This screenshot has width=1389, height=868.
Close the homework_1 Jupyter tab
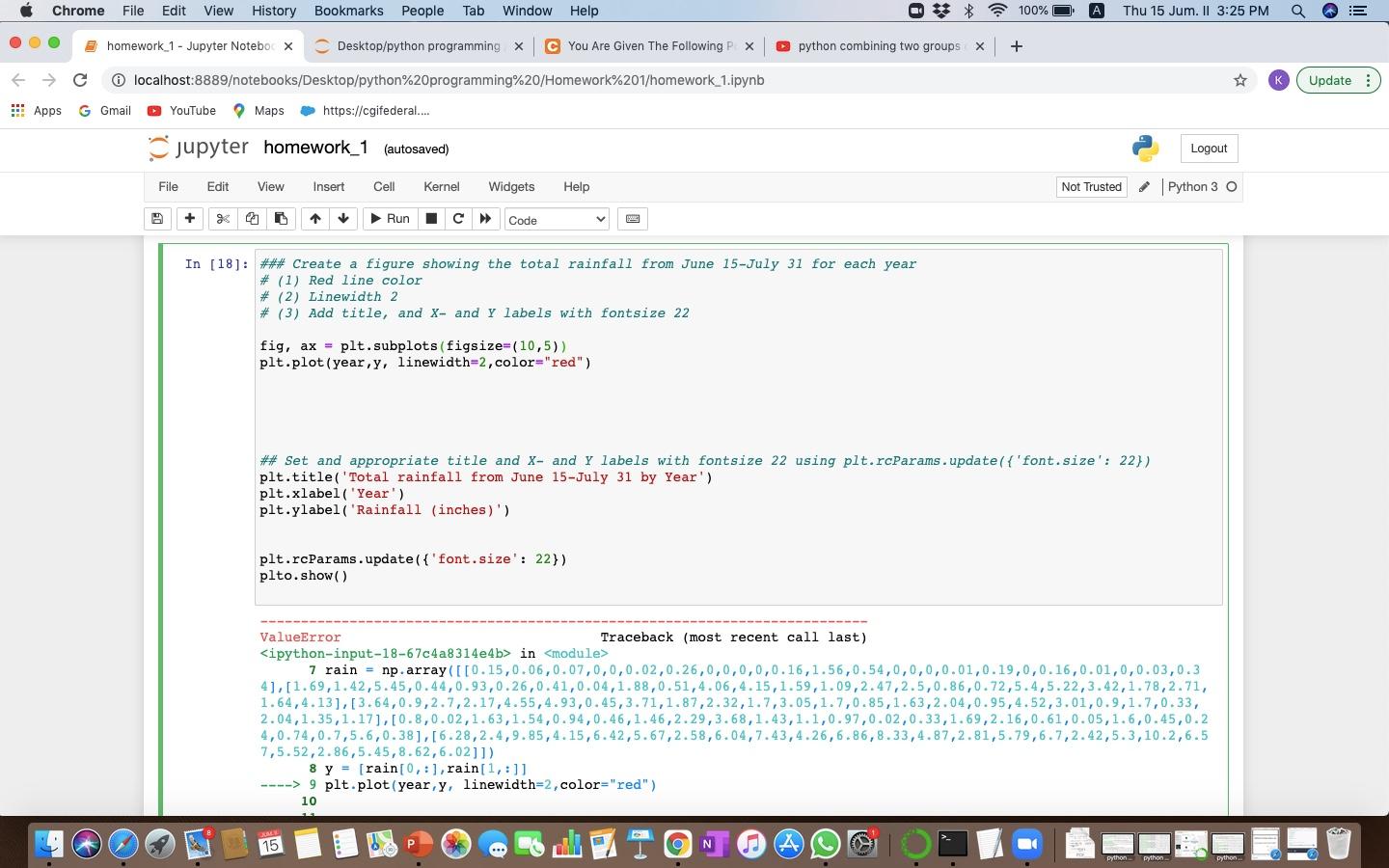click(287, 46)
